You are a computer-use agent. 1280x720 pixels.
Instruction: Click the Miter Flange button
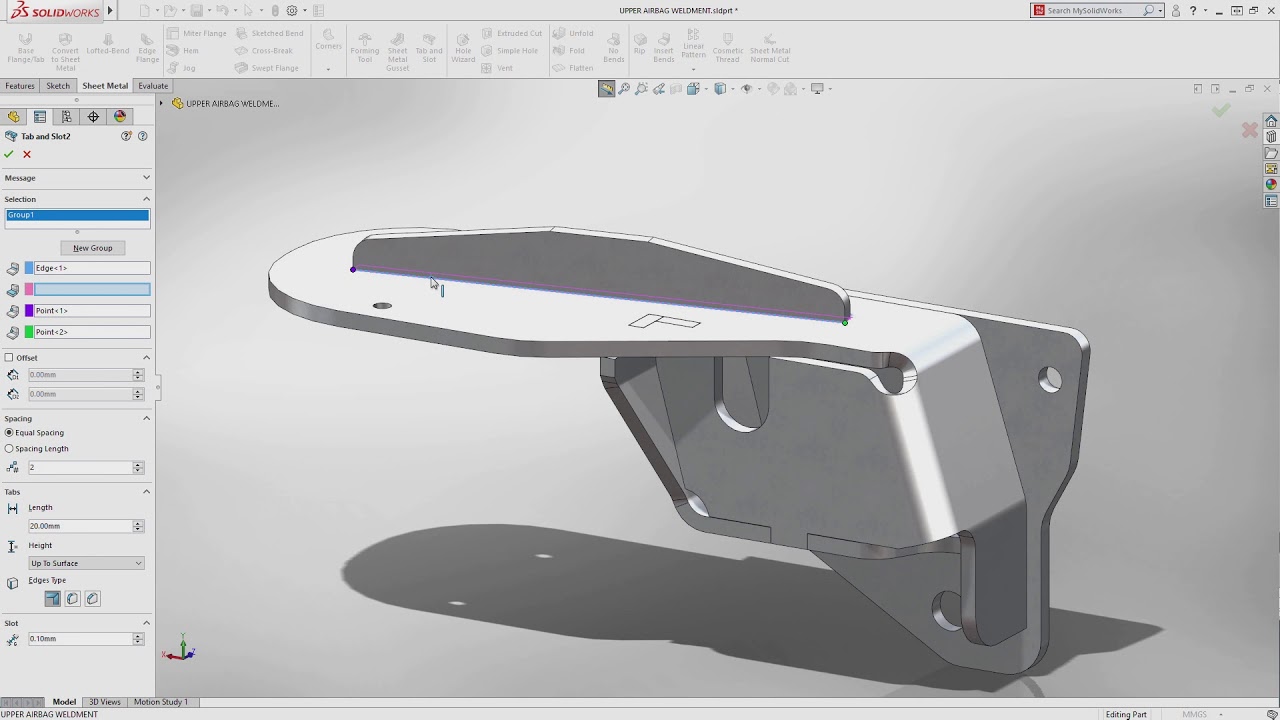(197, 33)
